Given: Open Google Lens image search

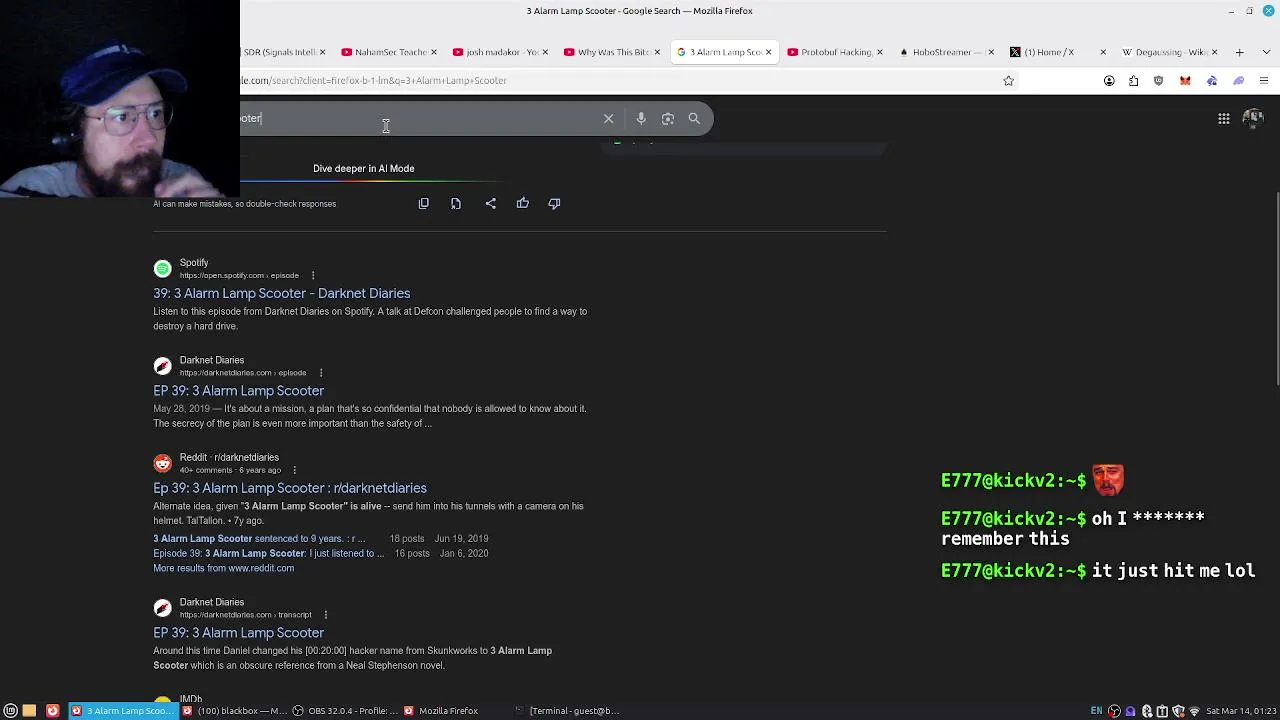Looking at the screenshot, I should pyautogui.click(x=668, y=118).
